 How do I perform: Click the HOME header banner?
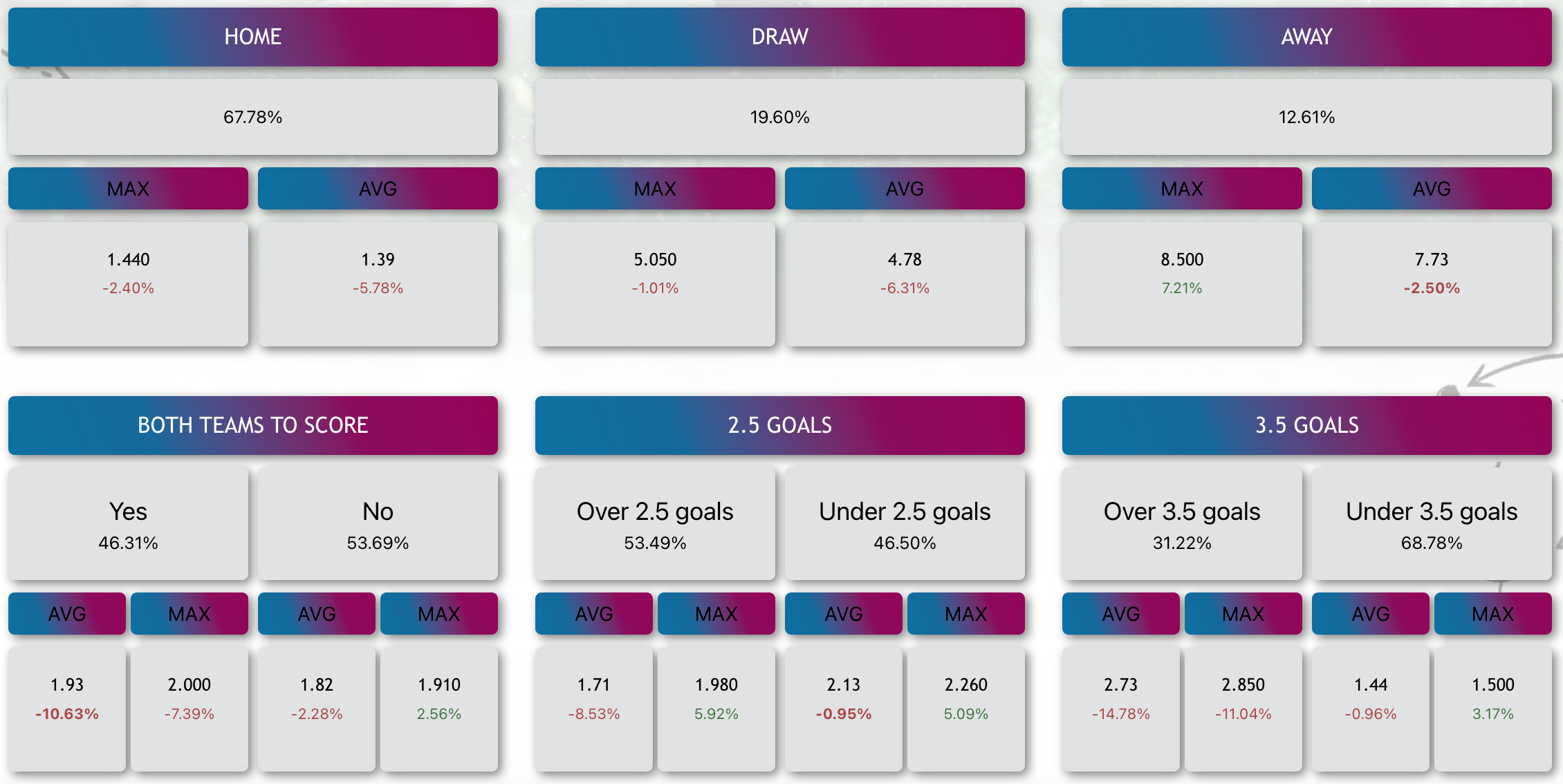pos(253,37)
